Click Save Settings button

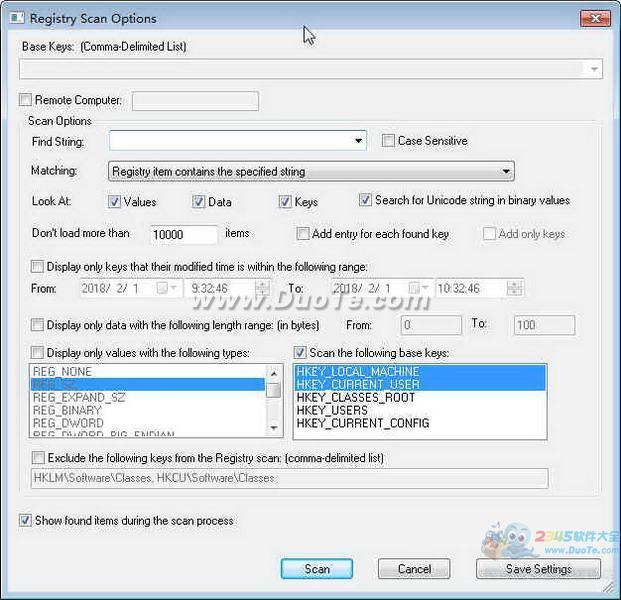(538, 569)
